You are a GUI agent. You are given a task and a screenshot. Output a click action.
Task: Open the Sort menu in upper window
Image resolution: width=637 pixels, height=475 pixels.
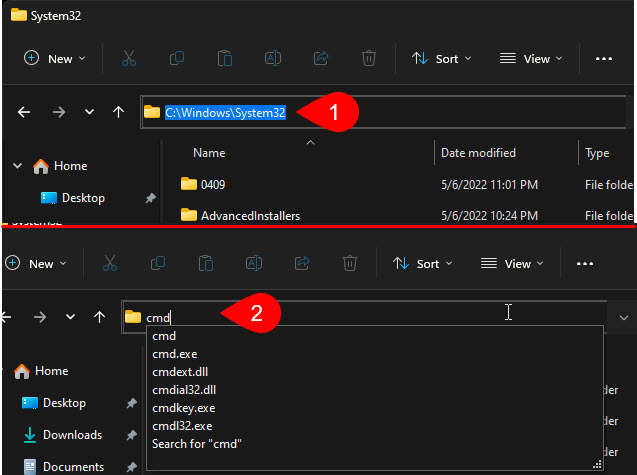click(x=442, y=59)
